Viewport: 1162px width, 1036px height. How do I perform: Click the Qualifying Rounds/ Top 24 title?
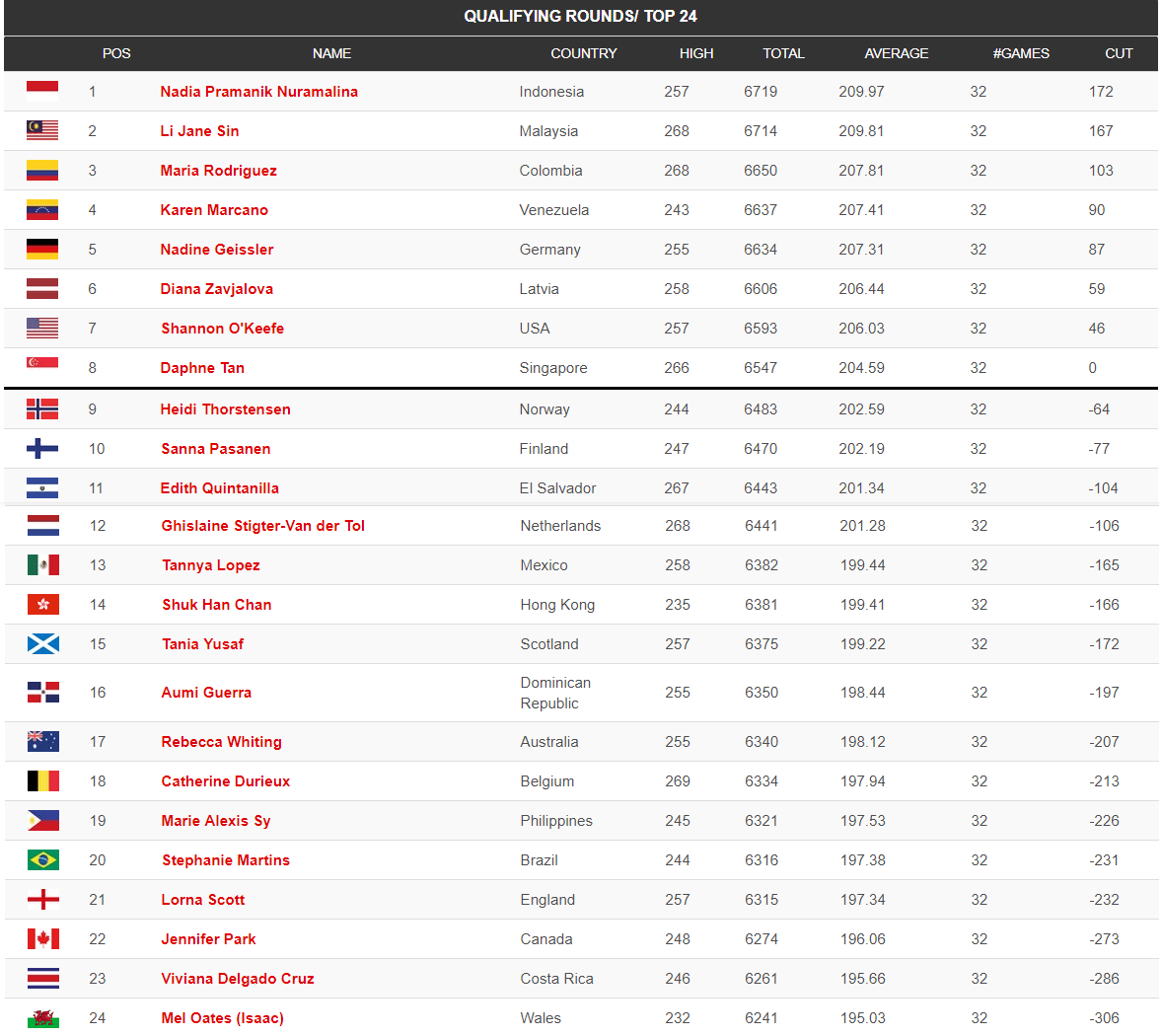point(580,16)
